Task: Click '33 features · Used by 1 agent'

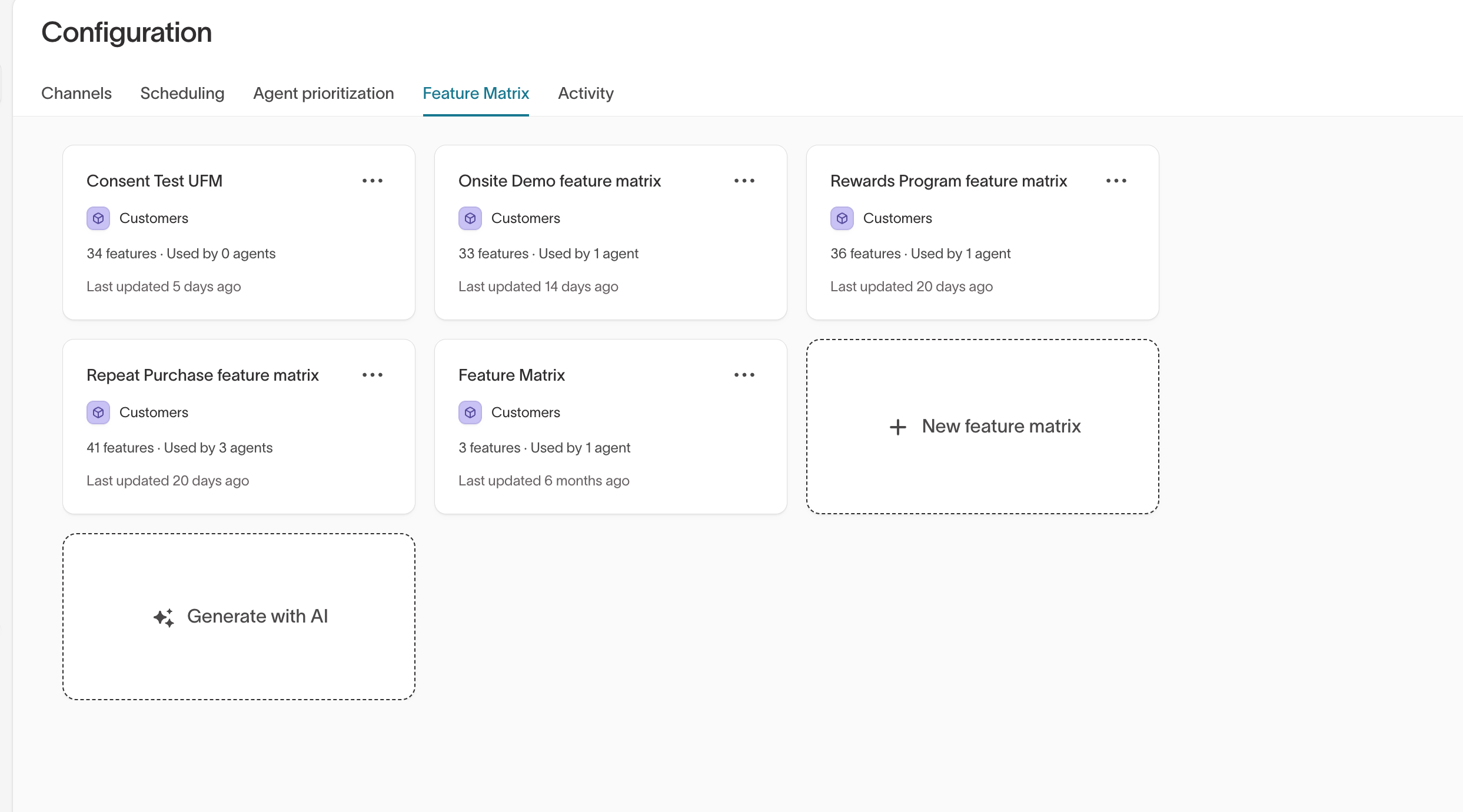Action: click(x=548, y=254)
